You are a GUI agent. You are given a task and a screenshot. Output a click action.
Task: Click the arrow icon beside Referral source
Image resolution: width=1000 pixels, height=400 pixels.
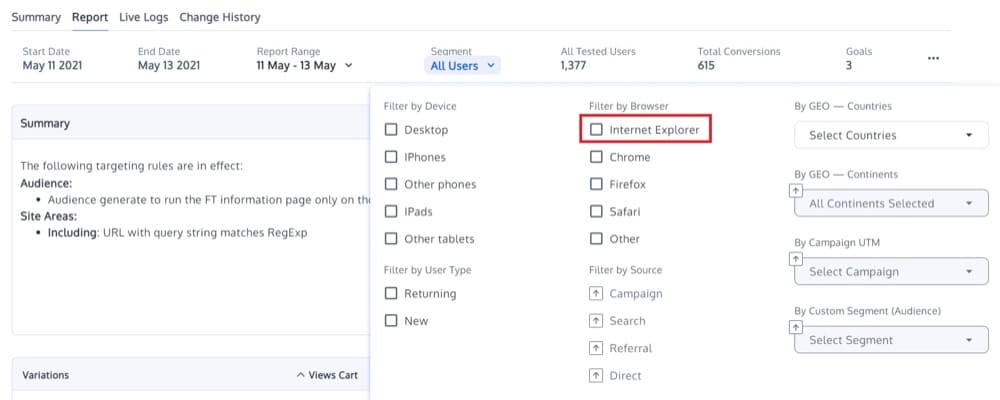(596, 348)
